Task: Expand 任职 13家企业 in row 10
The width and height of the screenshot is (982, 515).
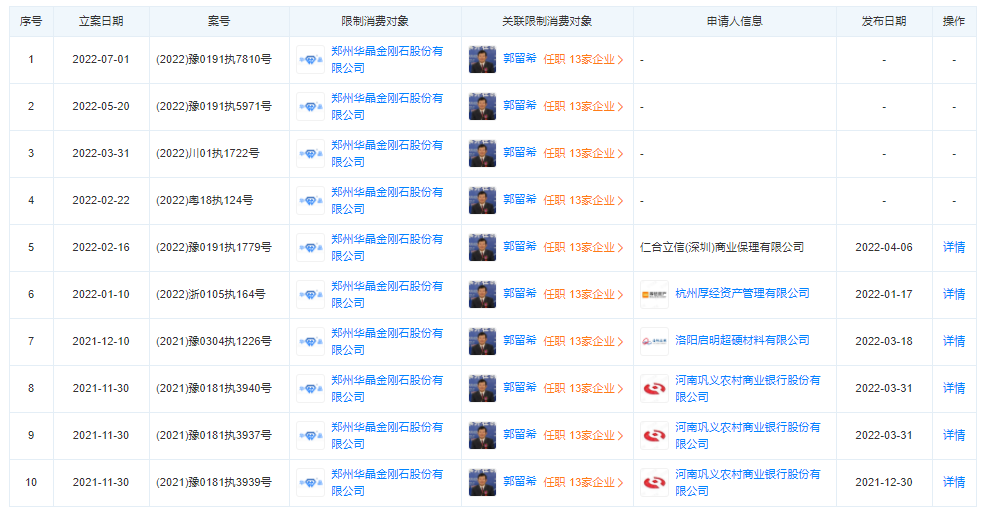Action: click(x=583, y=482)
